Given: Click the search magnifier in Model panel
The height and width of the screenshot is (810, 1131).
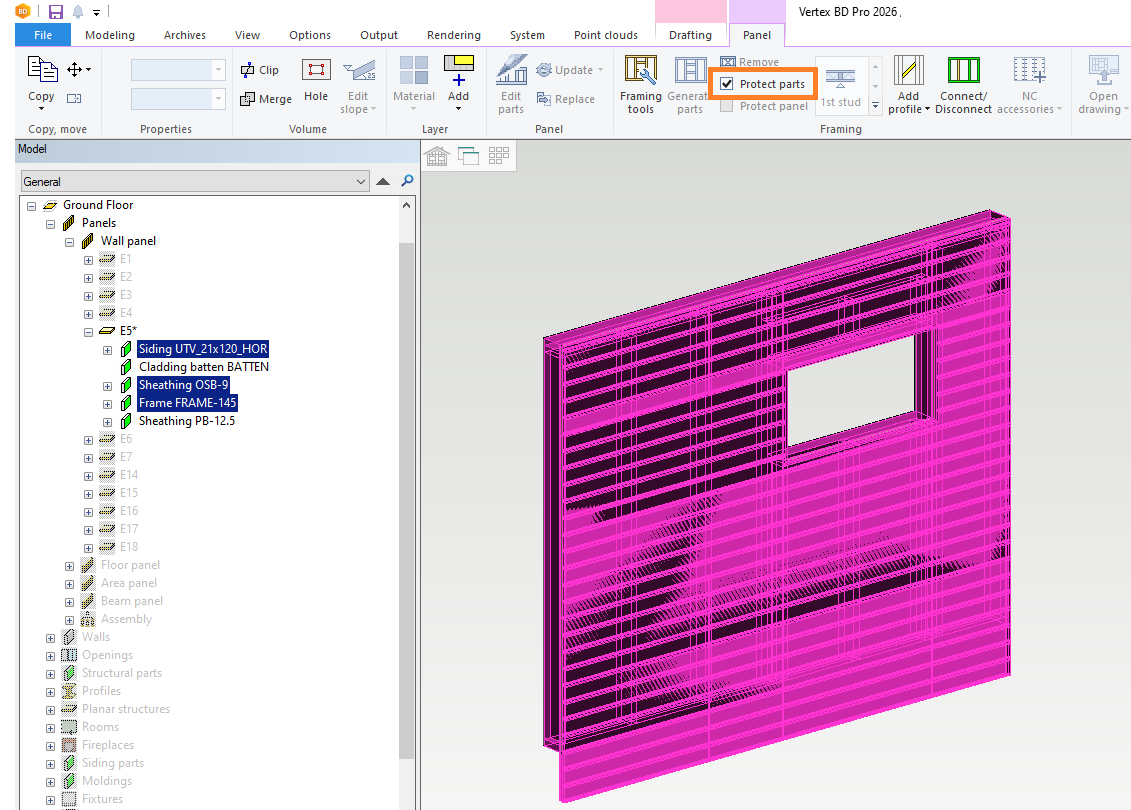Looking at the screenshot, I should click(x=407, y=181).
